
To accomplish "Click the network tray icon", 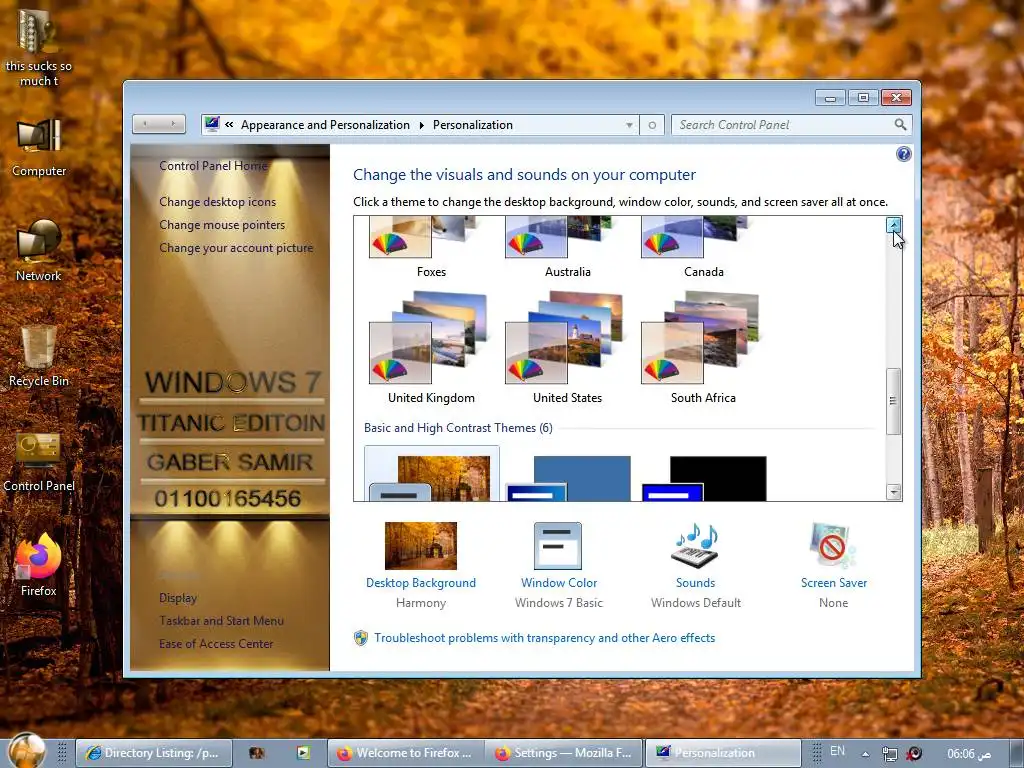I will 889,754.
